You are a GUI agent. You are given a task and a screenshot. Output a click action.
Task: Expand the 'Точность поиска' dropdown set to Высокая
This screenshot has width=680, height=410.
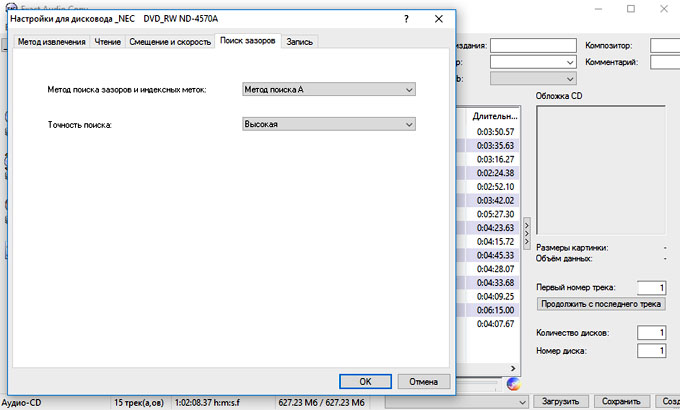[328, 124]
